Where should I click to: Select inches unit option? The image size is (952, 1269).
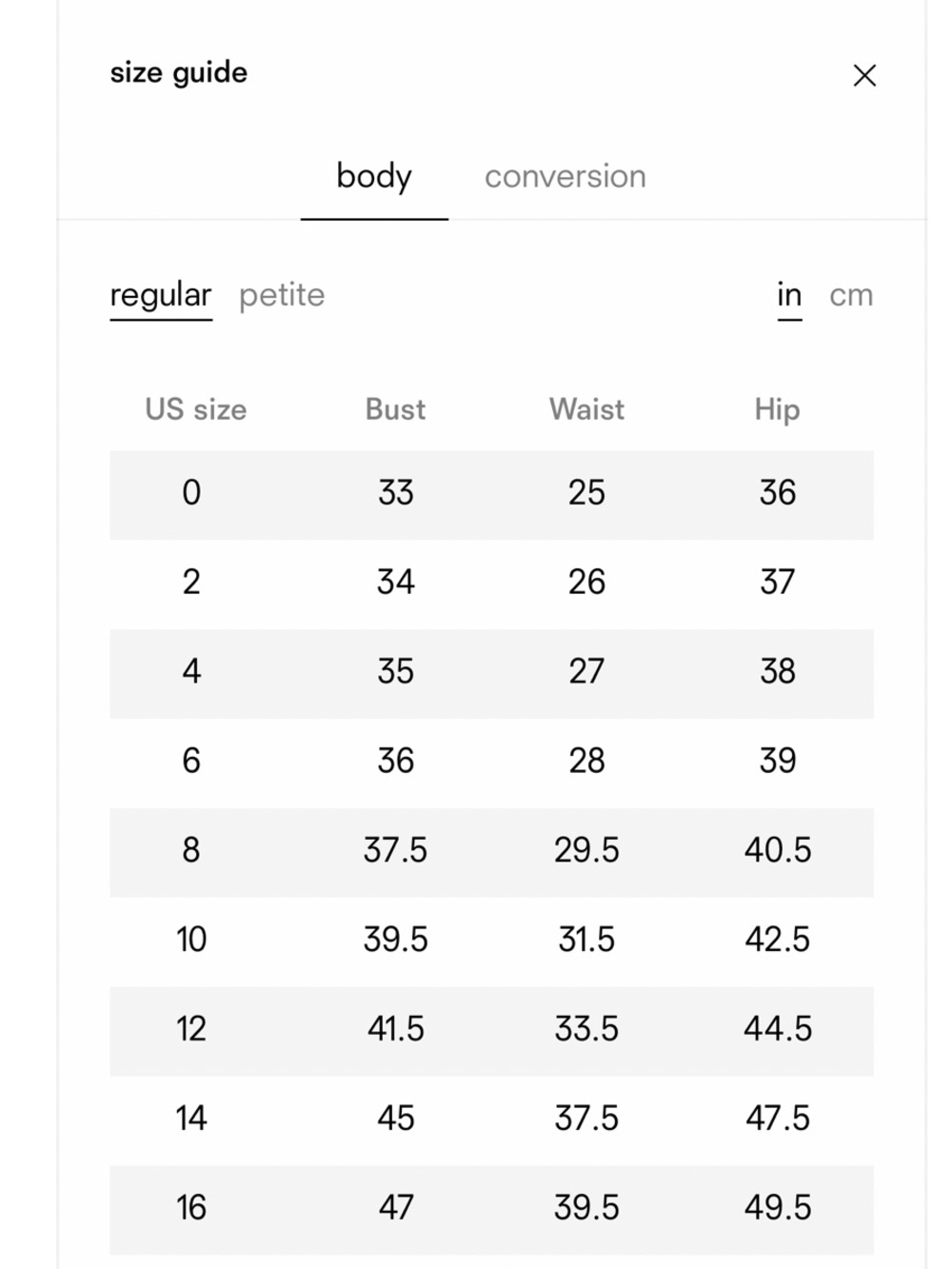coord(789,295)
